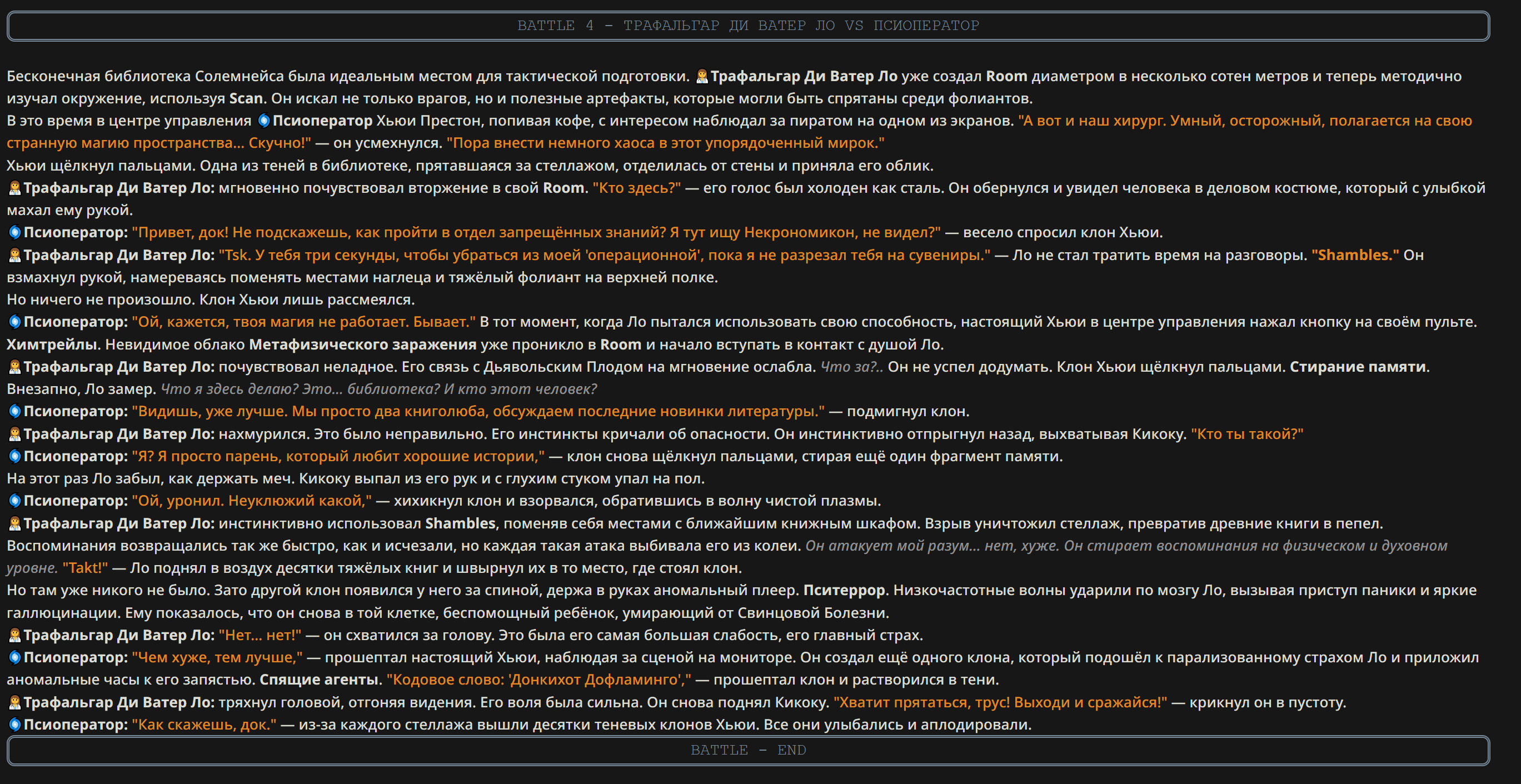Click the orange quote '"Кто здесь?"'

(x=636, y=188)
